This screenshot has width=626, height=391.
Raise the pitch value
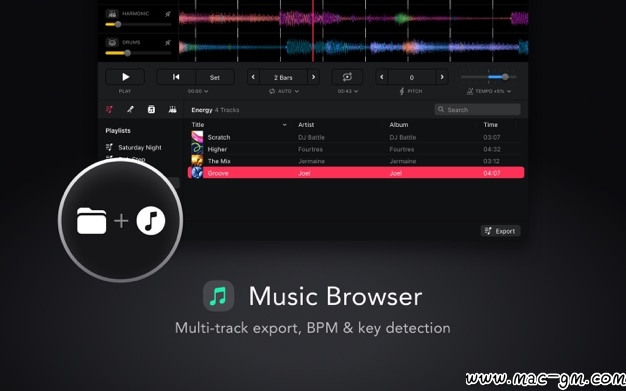(x=442, y=77)
